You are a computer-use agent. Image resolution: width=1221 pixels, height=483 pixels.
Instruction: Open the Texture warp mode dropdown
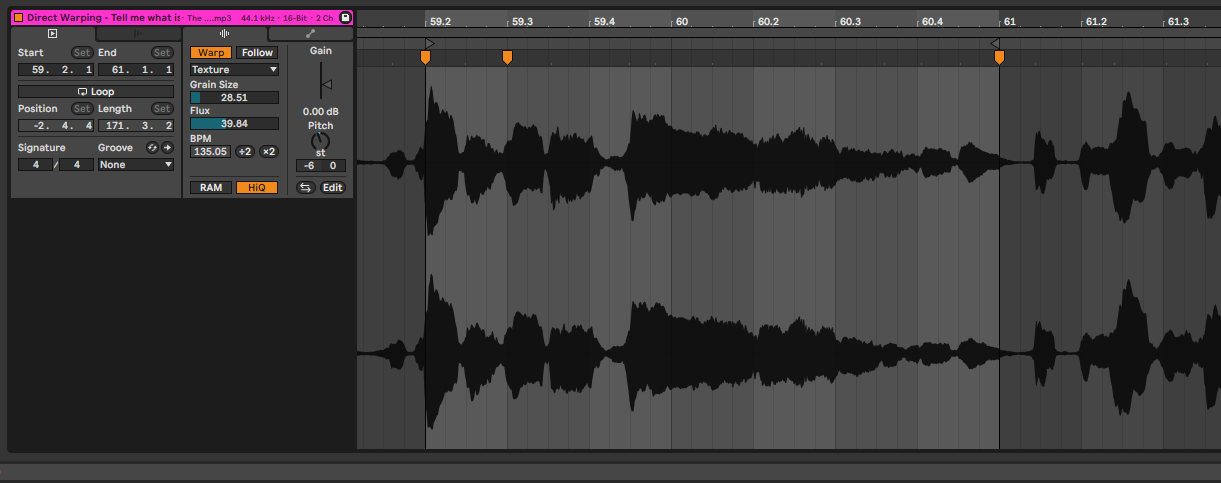(234, 70)
